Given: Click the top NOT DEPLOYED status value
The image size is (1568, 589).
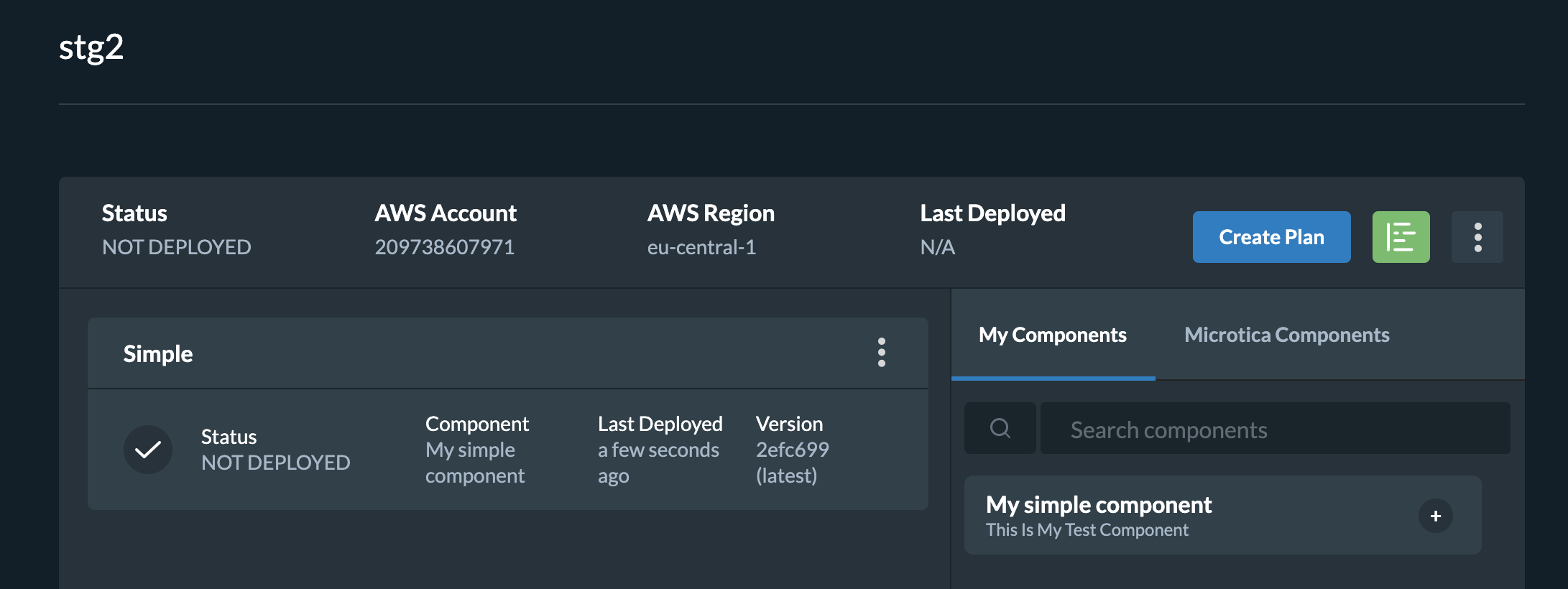Looking at the screenshot, I should (x=177, y=247).
